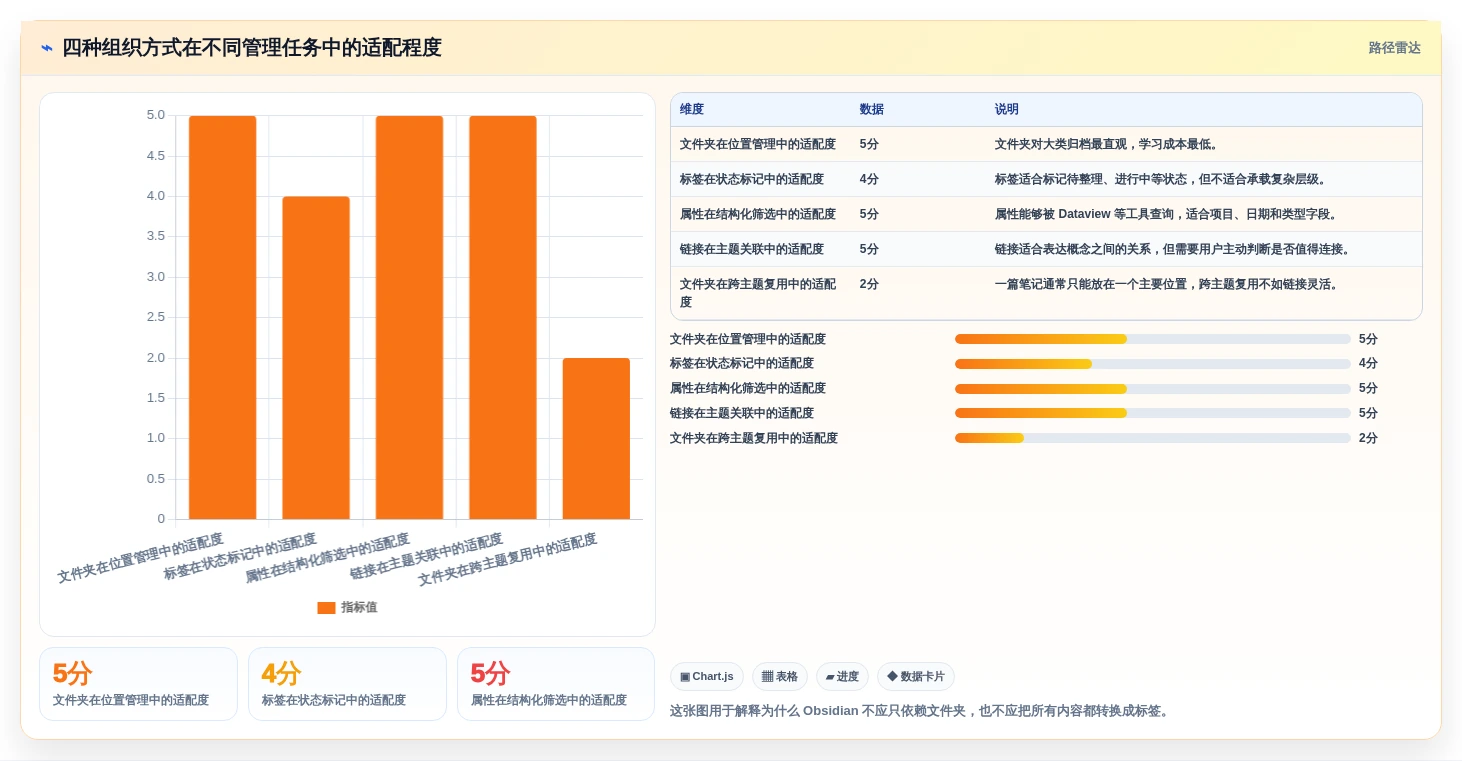Screen dimensions: 1462x761
Task: Click description starting 标签适合标记待整理
Action: pos(1160,180)
